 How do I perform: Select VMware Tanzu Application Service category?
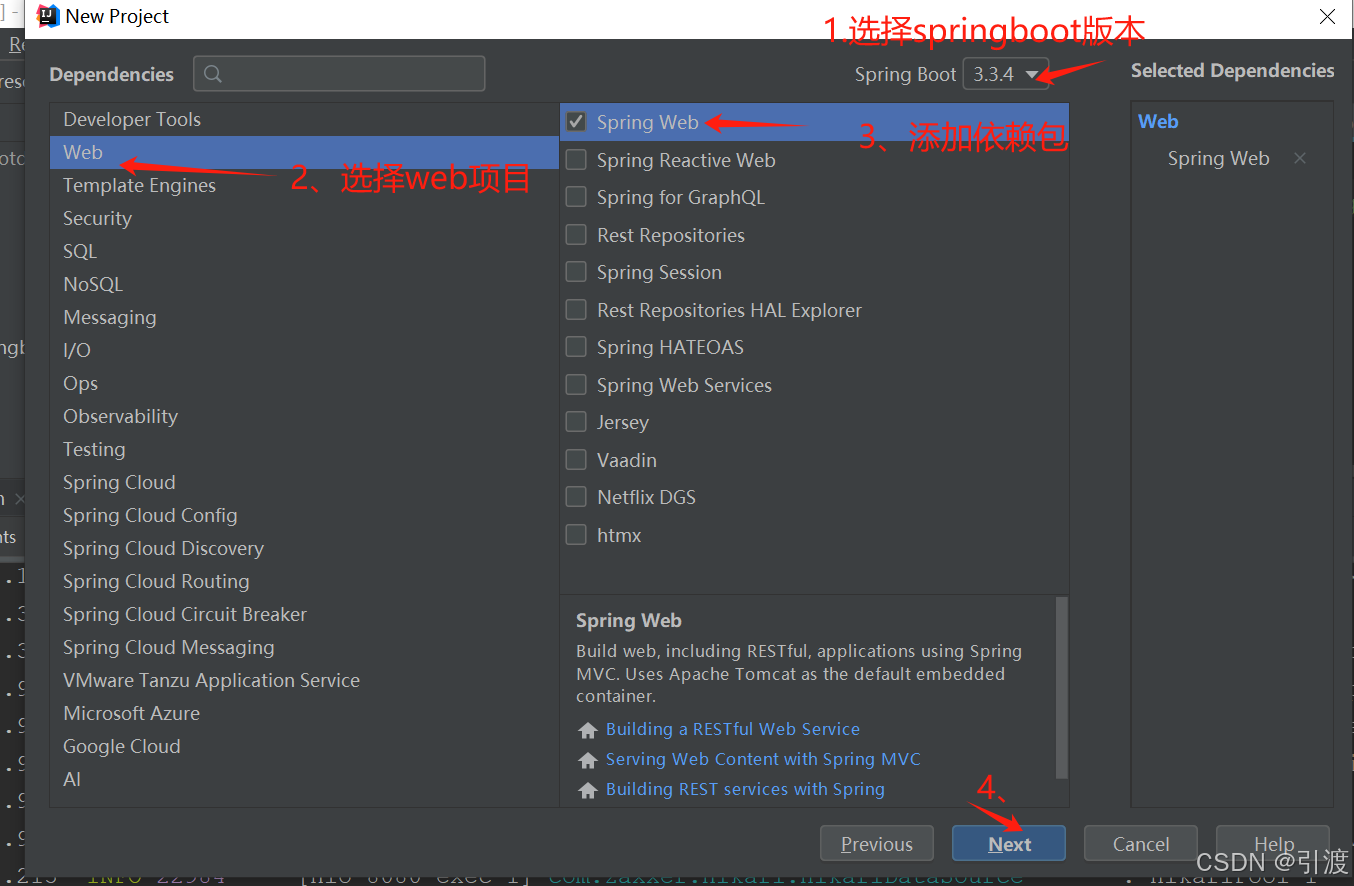[x=304, y=680]
